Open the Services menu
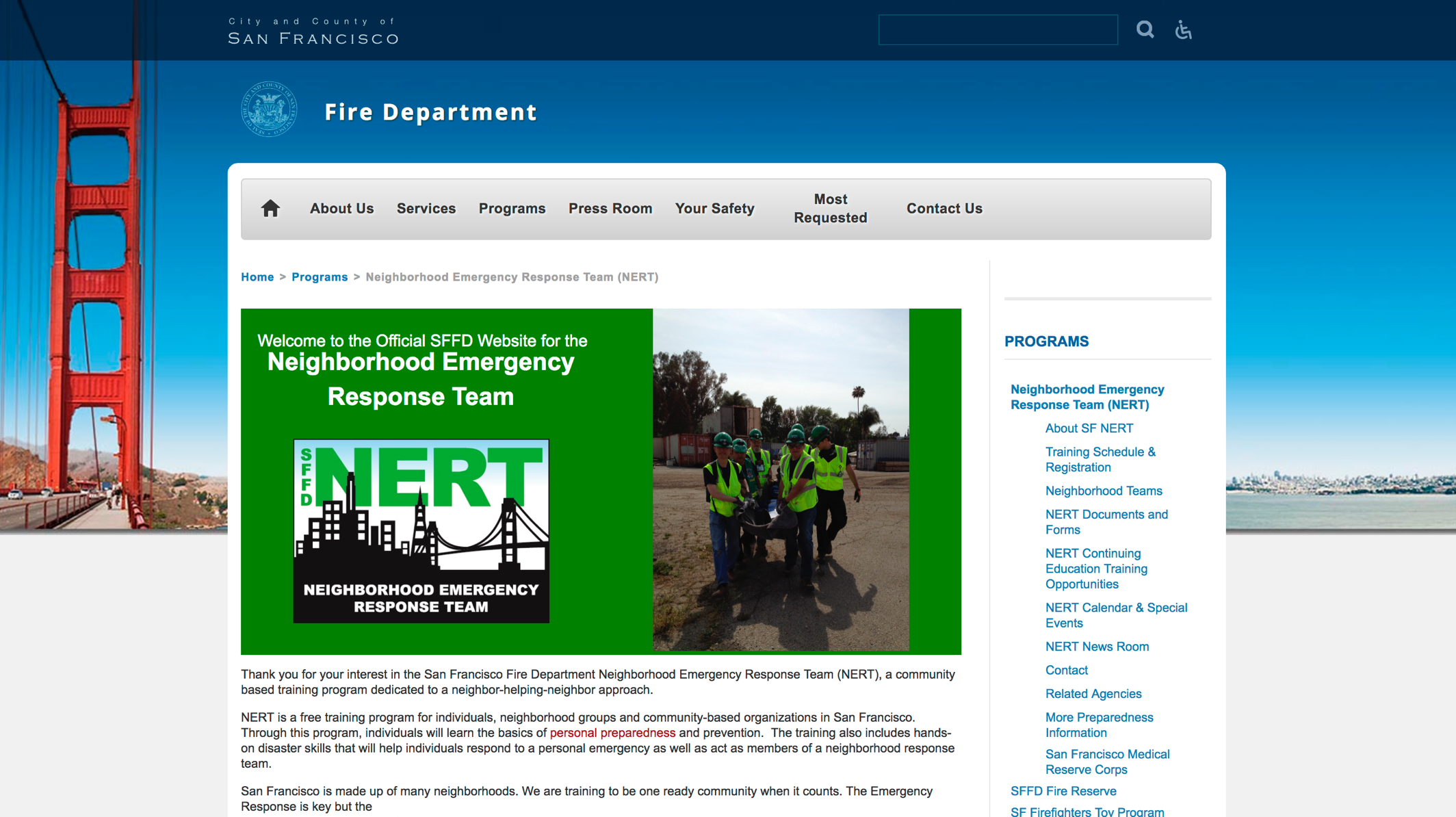 (426, 209)
